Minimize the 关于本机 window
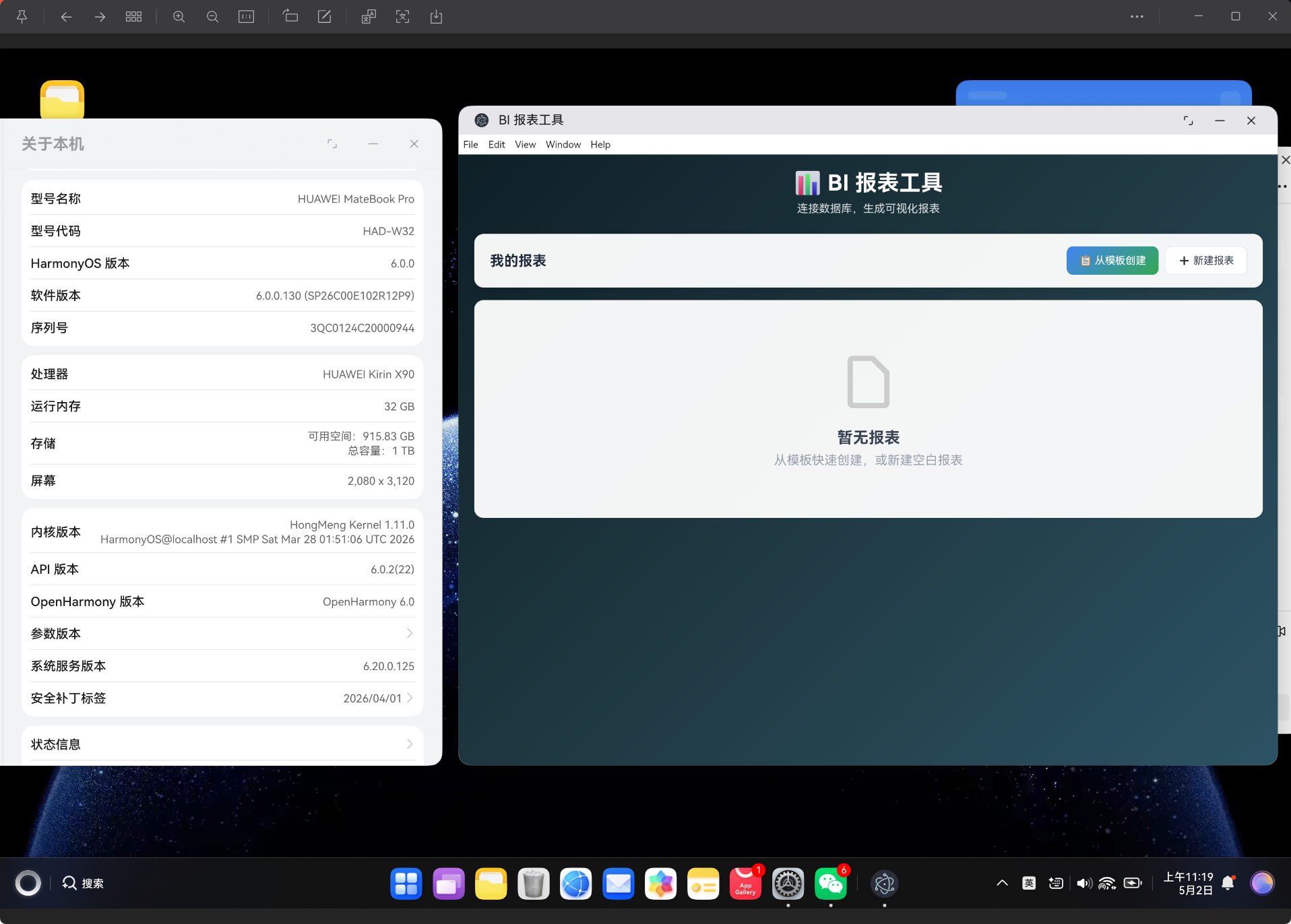1291x924 pixels. (373, 143)
